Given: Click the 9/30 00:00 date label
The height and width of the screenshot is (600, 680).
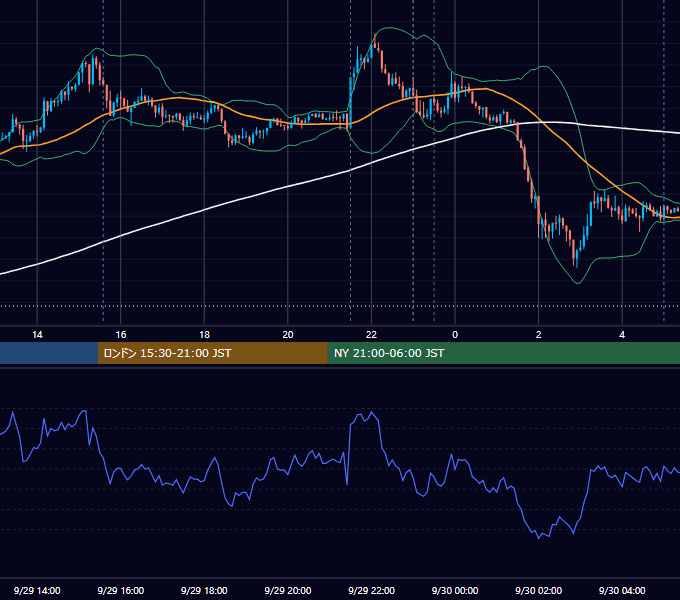Looking at the screenshot, I should (x=455, y=590).
